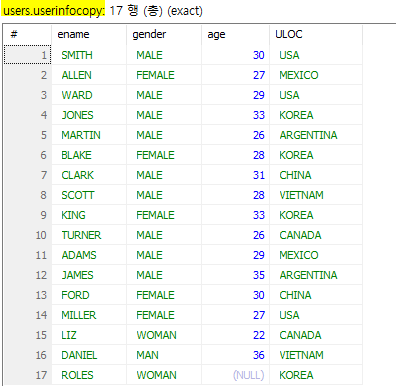
Task: Click age 22 in LIZ's row
Action: (235, 335)
